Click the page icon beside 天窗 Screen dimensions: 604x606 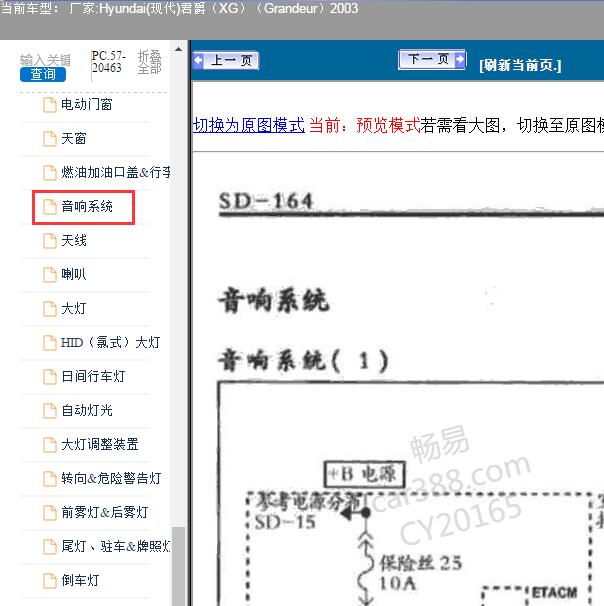pyautogui.click(x=49, y=139)
